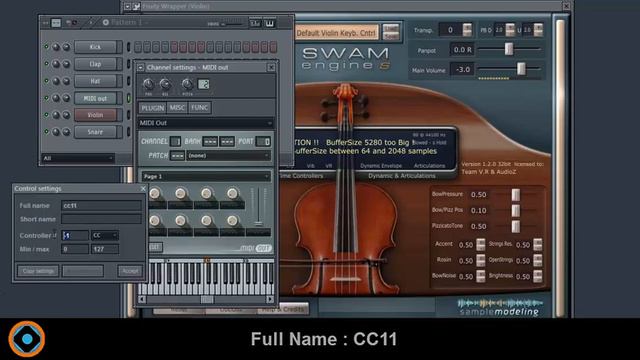Switch to the PLUGIN tab
640x360 pixels.
pyautogui.click(x=153, y=108)
